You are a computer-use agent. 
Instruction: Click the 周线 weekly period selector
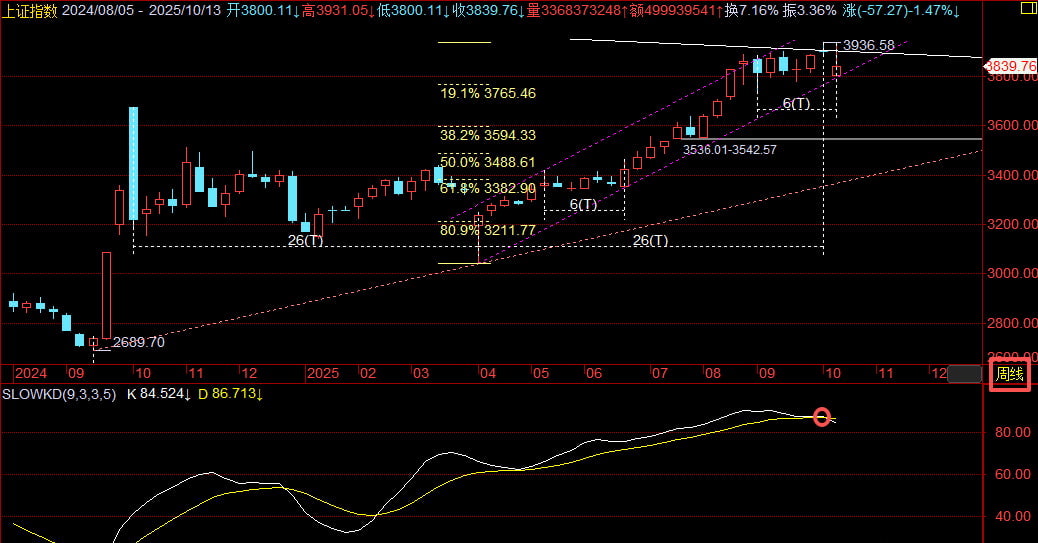1009,376
